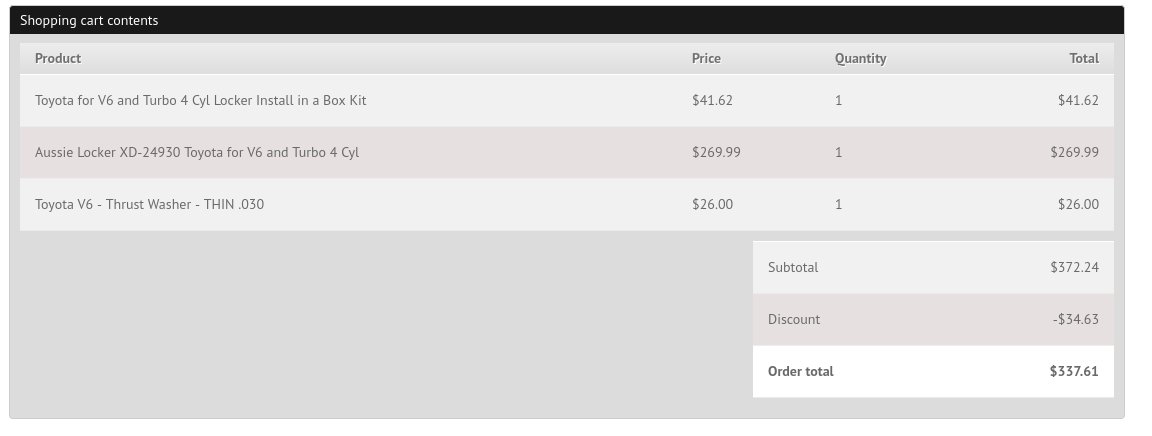
Task: Click the $337.61 order total amount
Action: (1074, 371)
